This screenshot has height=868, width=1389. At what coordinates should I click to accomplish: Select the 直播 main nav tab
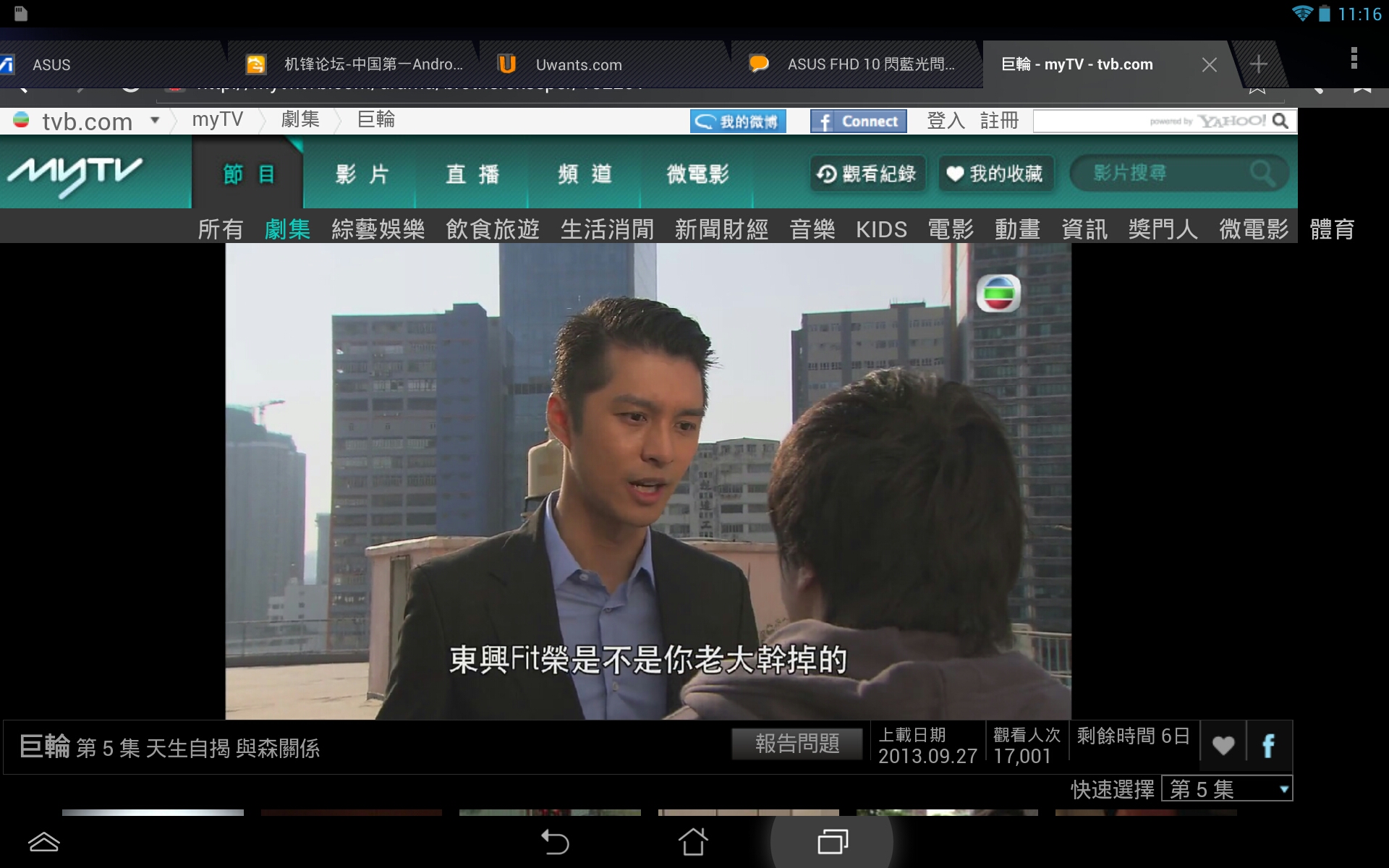(472, 174)
